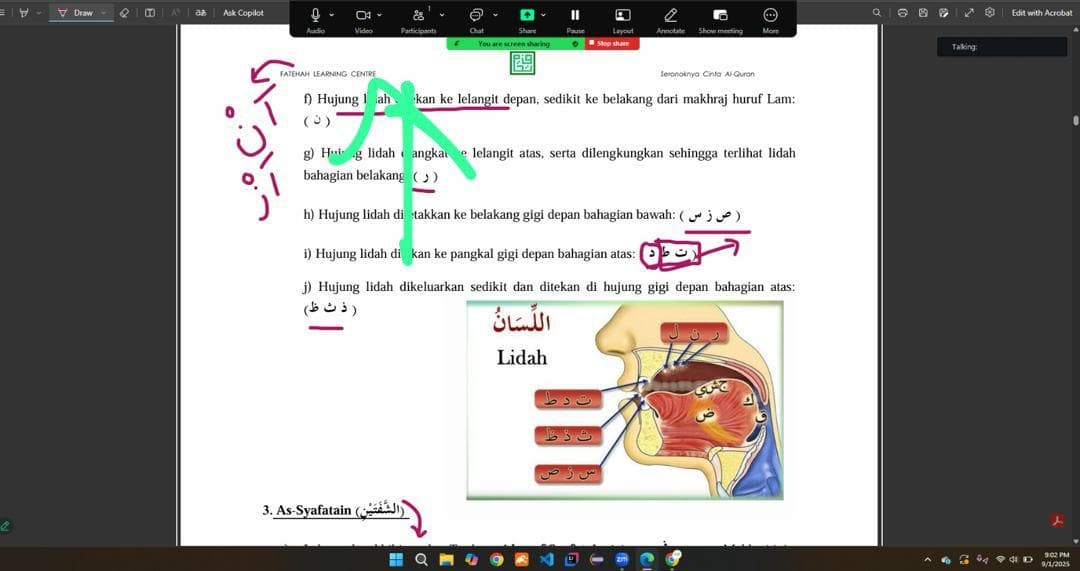Toggle the page view layout icon

(x=149, y=12)
